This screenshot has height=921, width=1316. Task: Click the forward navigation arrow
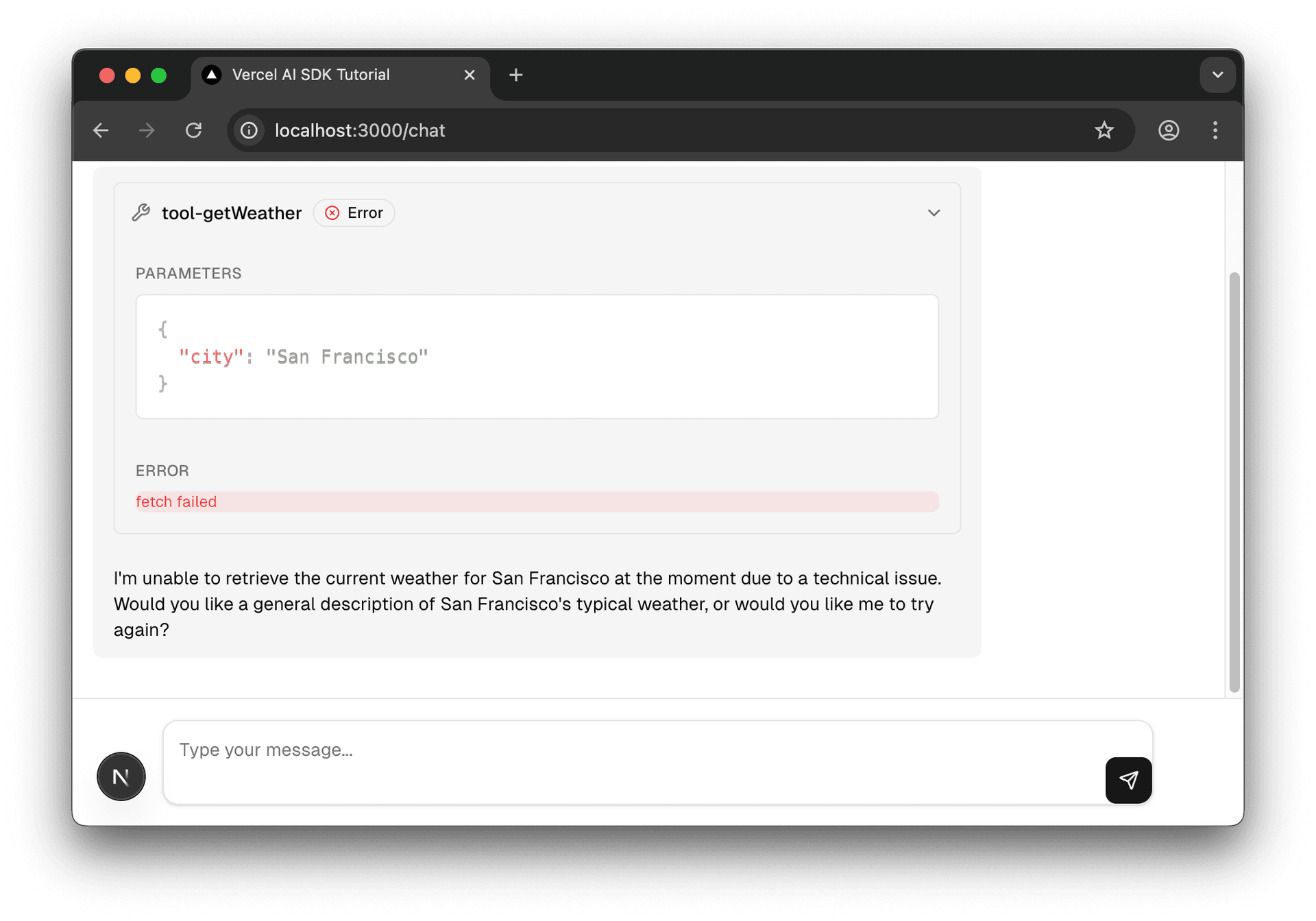point(147,130)
